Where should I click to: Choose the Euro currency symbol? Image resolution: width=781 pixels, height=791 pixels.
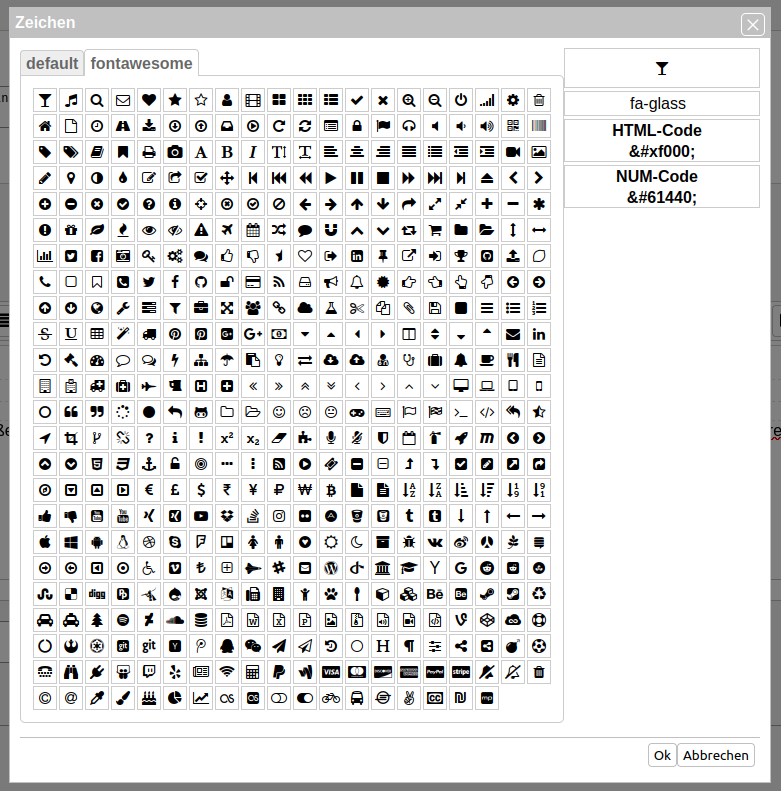pos(149,490)
